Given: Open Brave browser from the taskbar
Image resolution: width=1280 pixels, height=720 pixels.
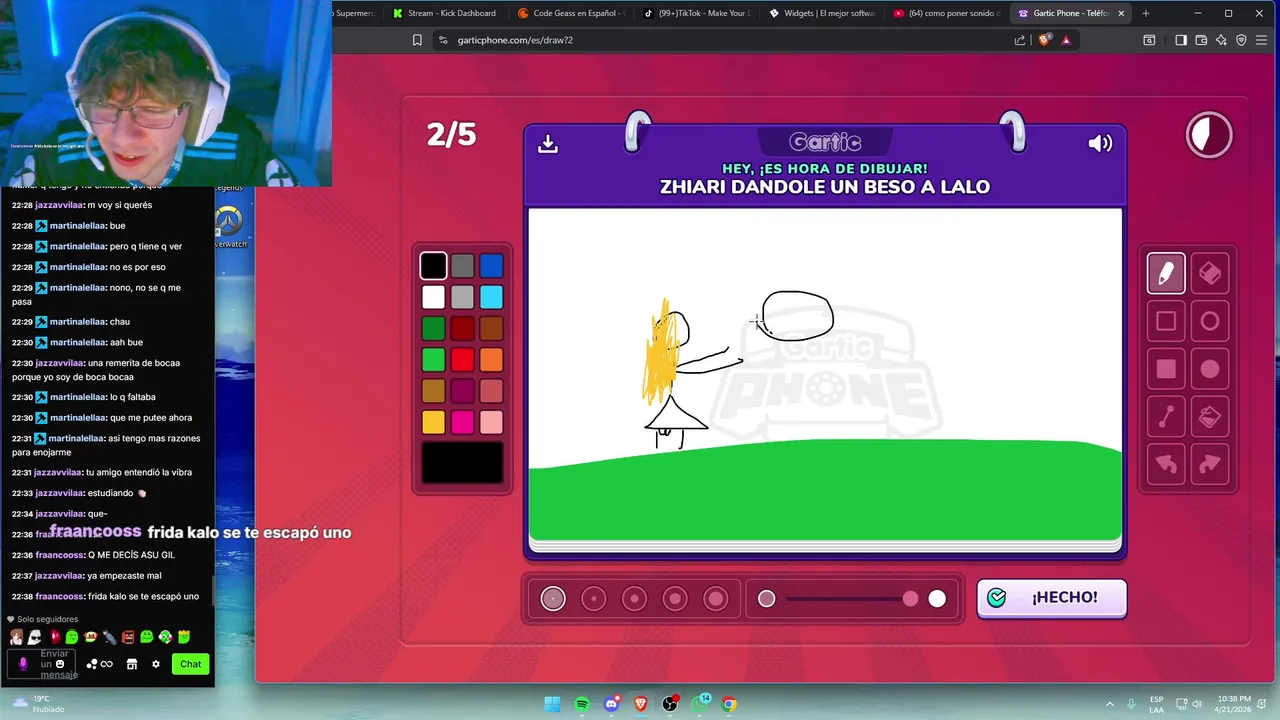Looking at the screenshot, I should [x=641, y=704].
